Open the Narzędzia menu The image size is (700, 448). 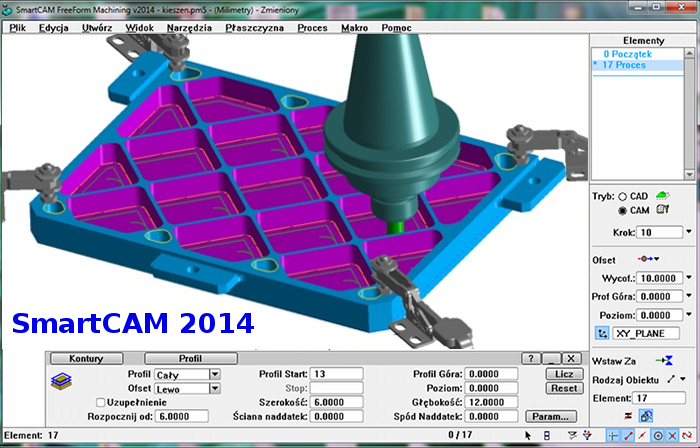[x=189, y=28]
